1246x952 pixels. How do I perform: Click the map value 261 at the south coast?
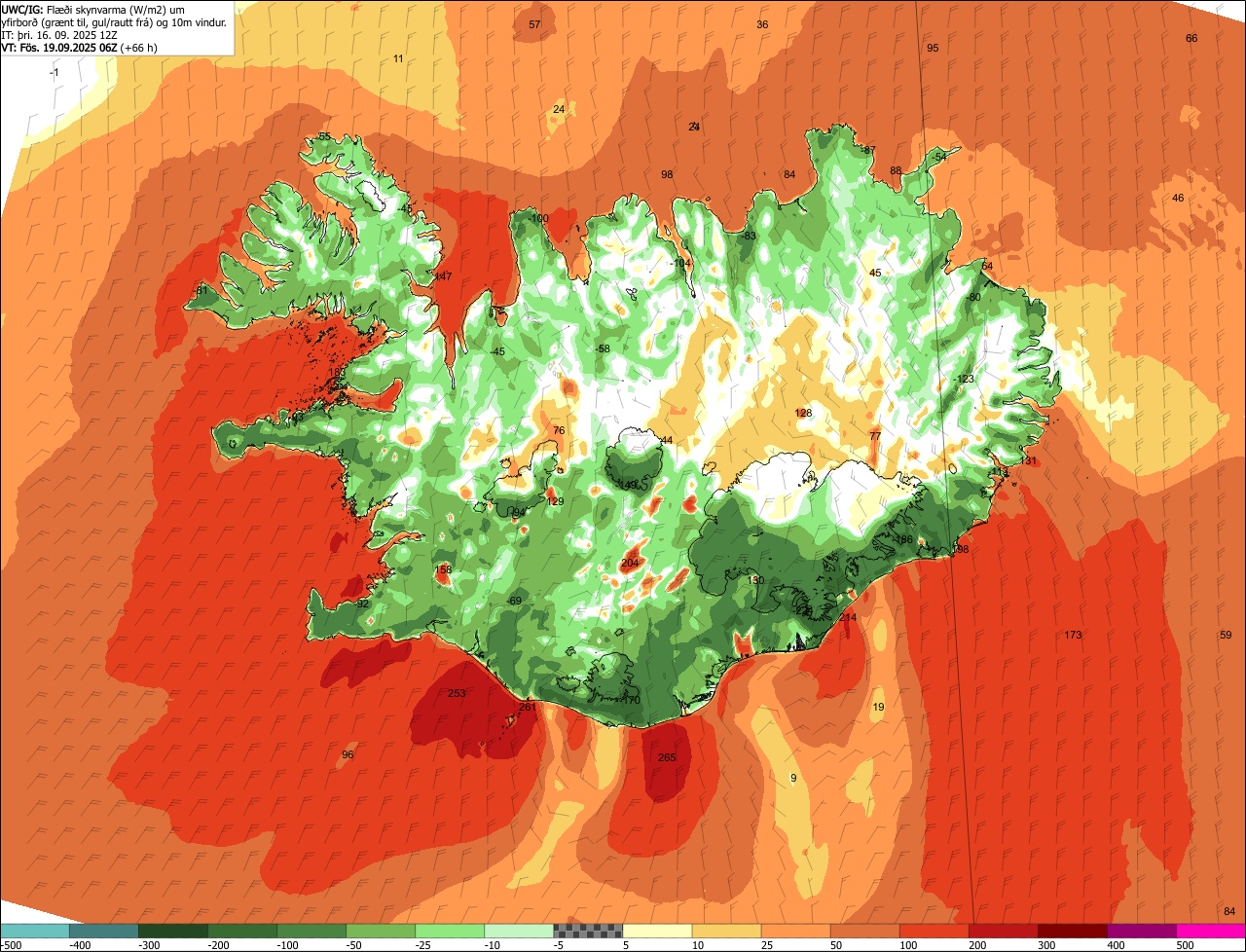tap(528, 707)
